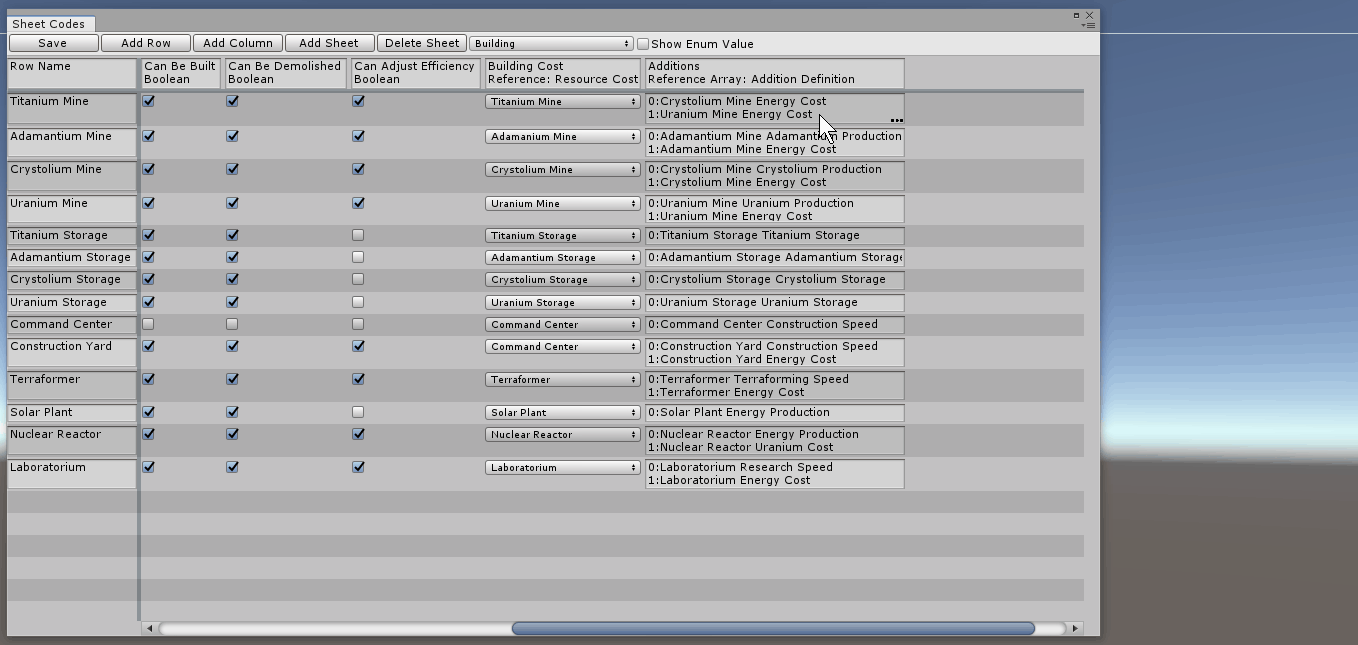Click the Can Be Built column header

(x=181, y=73)
